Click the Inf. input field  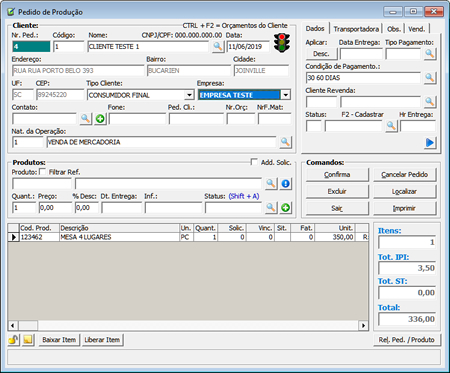pos(173,208)
